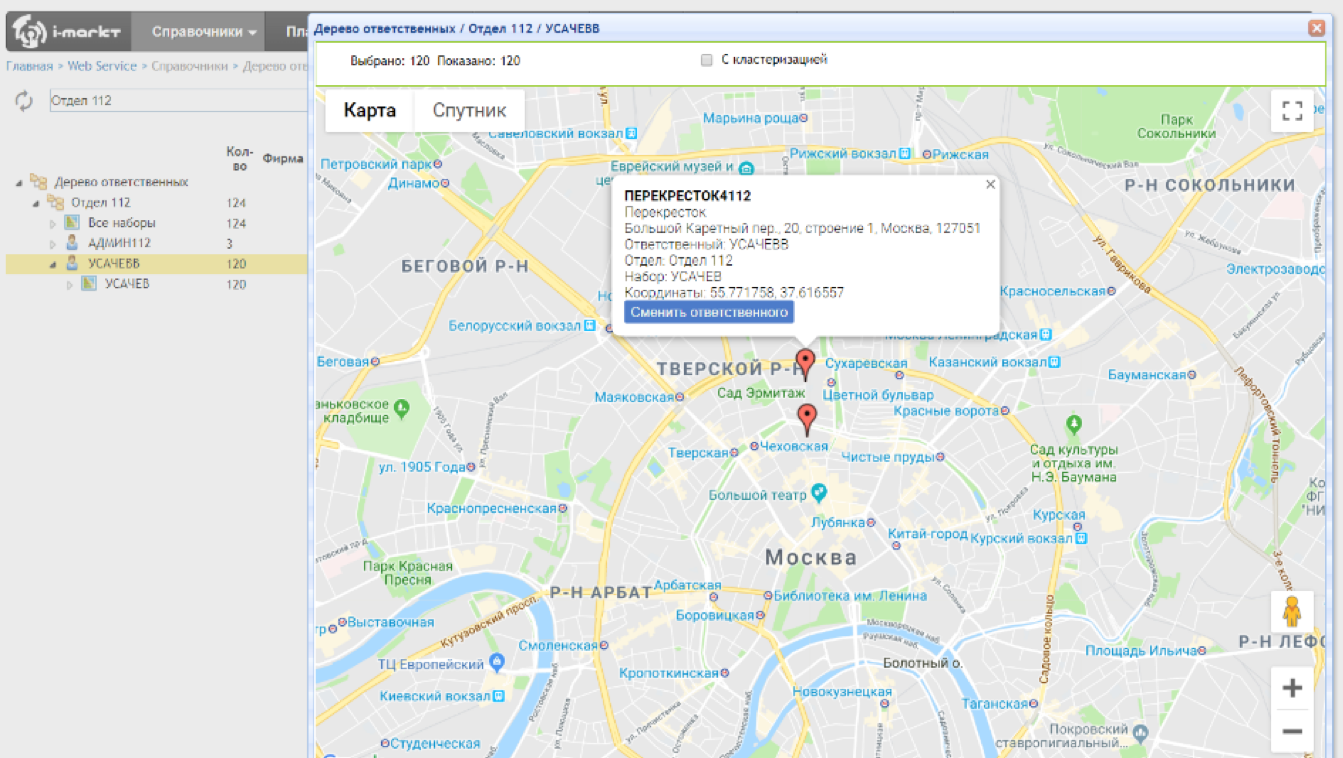
Task: Select the Все наборы tree item
Action: [122, 223]
